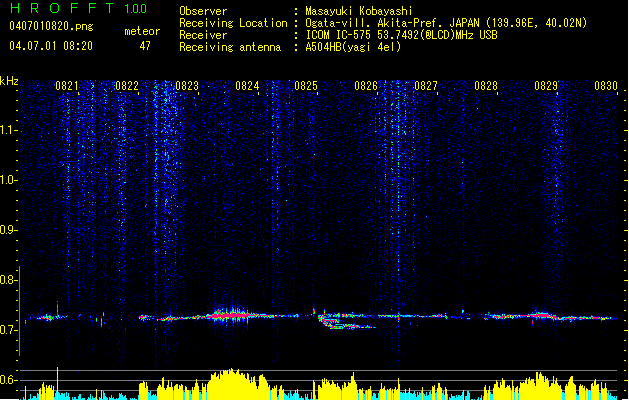
Task: Click the curved echo trail below 0.7 after 0825
Action: pyautogui.click(x=347, y=323)
